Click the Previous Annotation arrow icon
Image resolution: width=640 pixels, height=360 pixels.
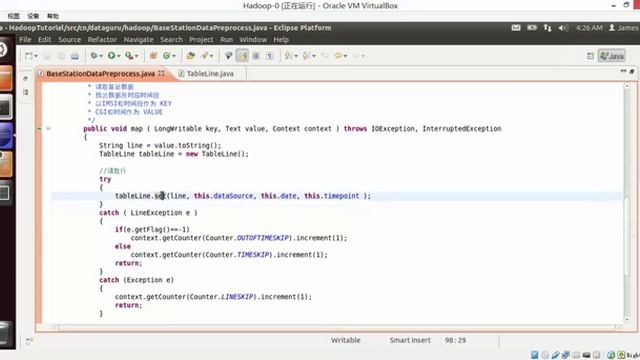(x=306, y=56)
